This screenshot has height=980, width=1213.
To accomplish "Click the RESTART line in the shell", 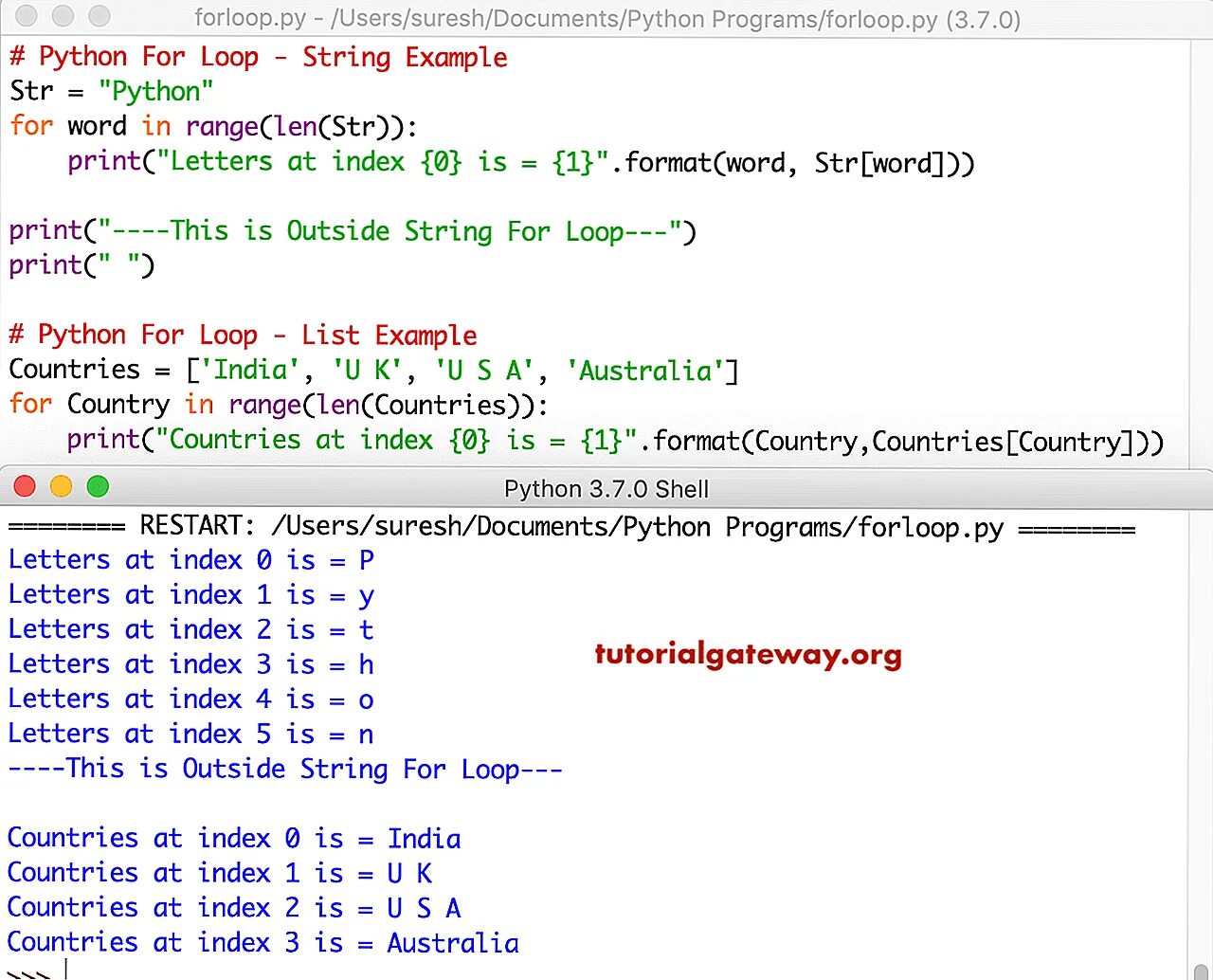I will coord(571,527).
